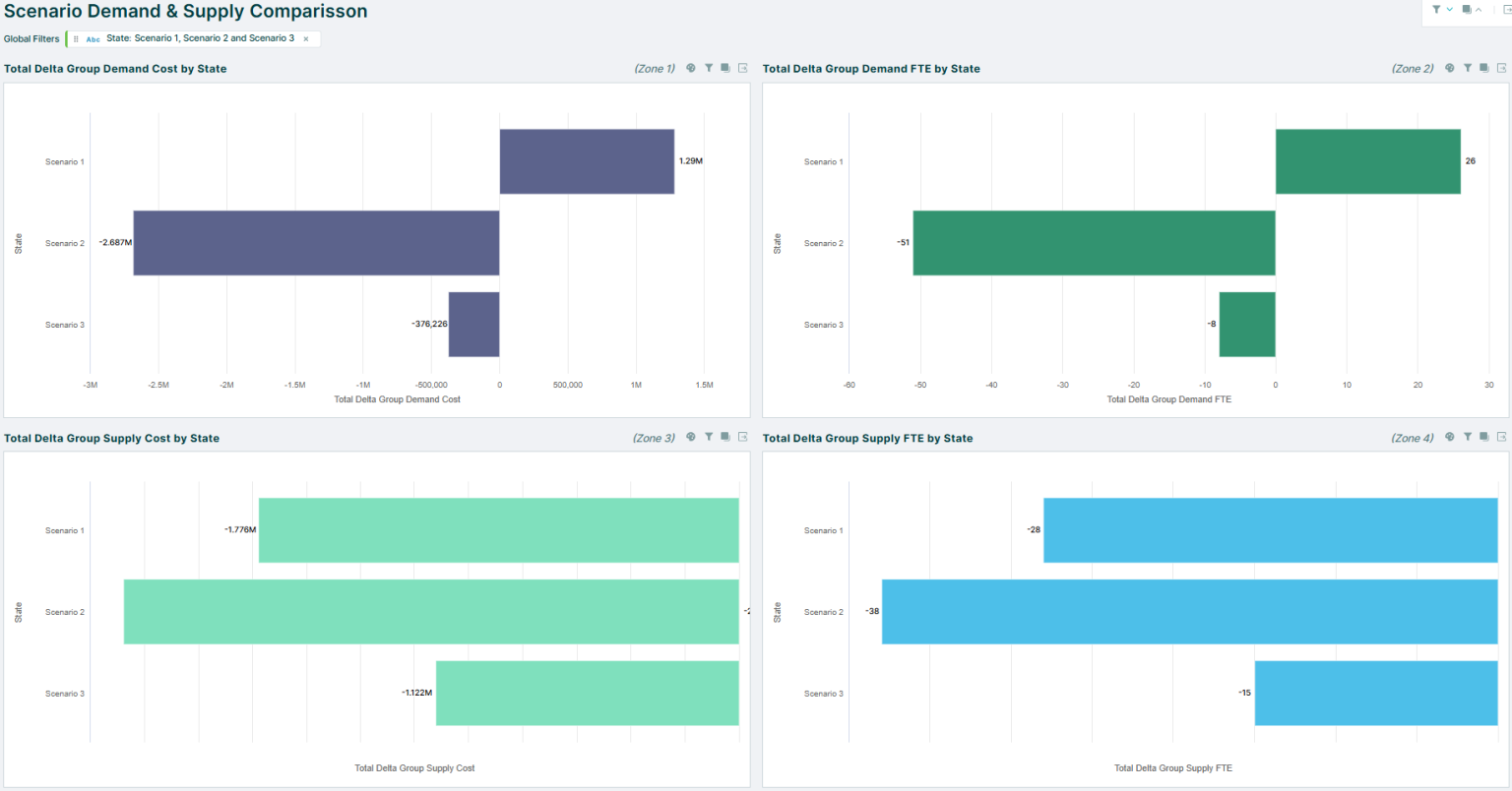Open the color palette icon in Zone 1
The width and height of the screenshot is (1512, 791).
[690, 68]
